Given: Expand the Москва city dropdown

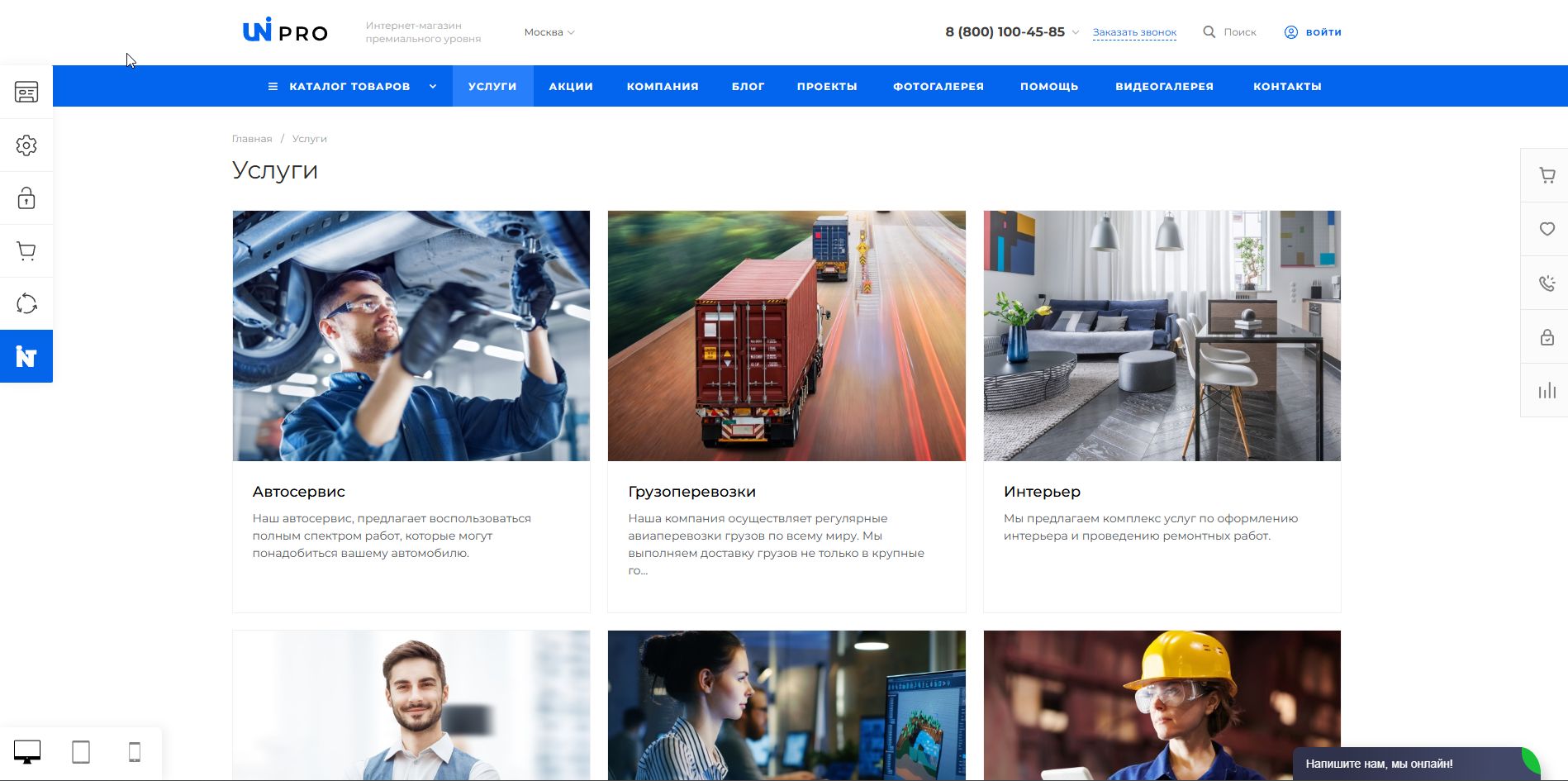Looking at the screenshot, I should tap(549, 32).
